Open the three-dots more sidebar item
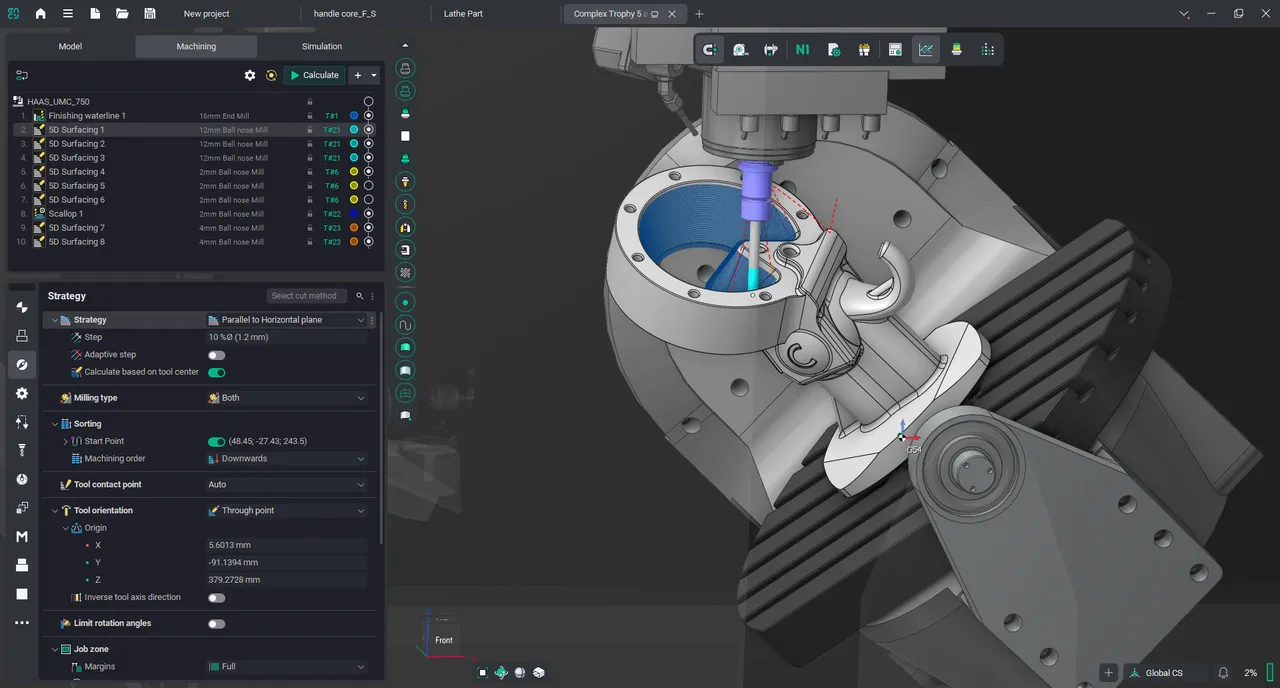This screenshot has width=1280, height=688. [22, 623]
